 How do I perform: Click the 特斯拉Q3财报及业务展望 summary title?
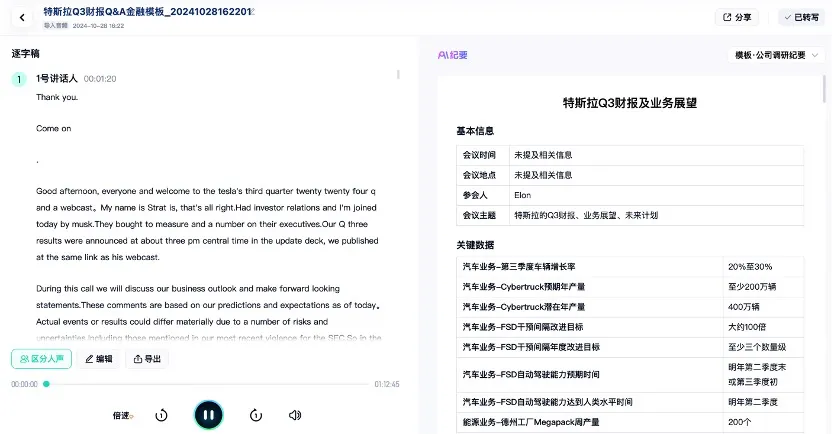click(x=630, y=103)
